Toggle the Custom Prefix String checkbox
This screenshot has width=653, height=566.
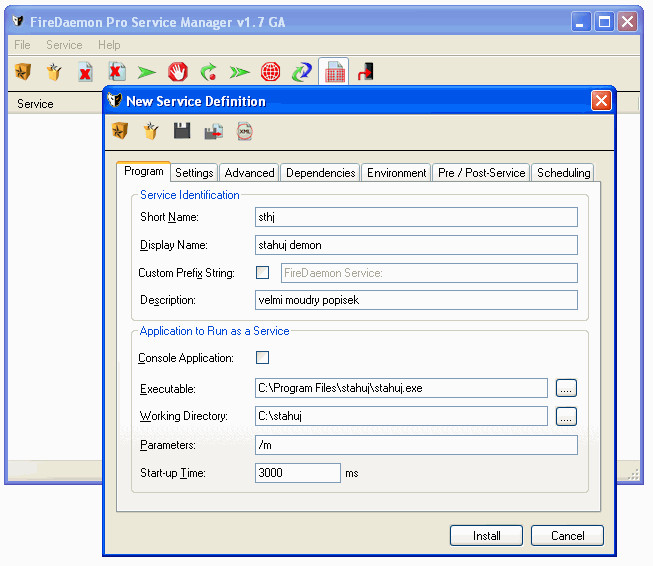coord(262,273)
